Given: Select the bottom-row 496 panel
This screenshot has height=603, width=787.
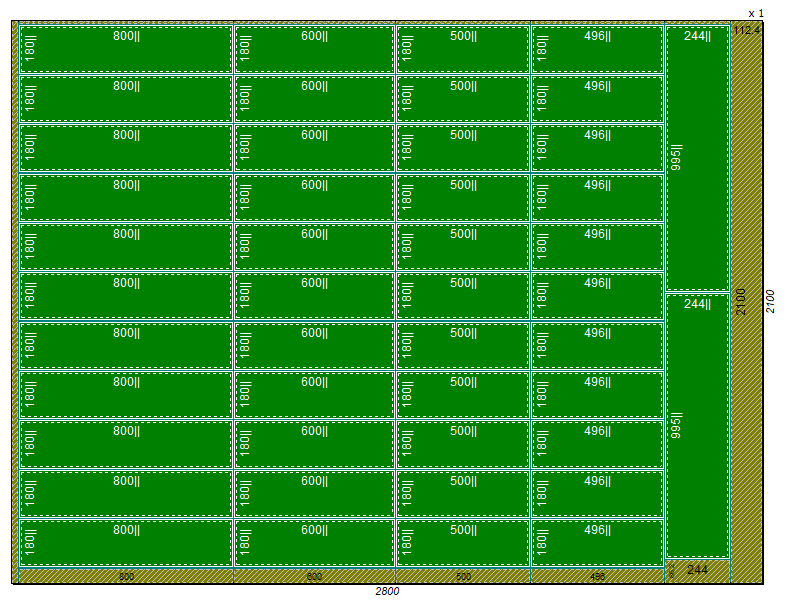Looking at the screenshot, I should click(597, 543).
